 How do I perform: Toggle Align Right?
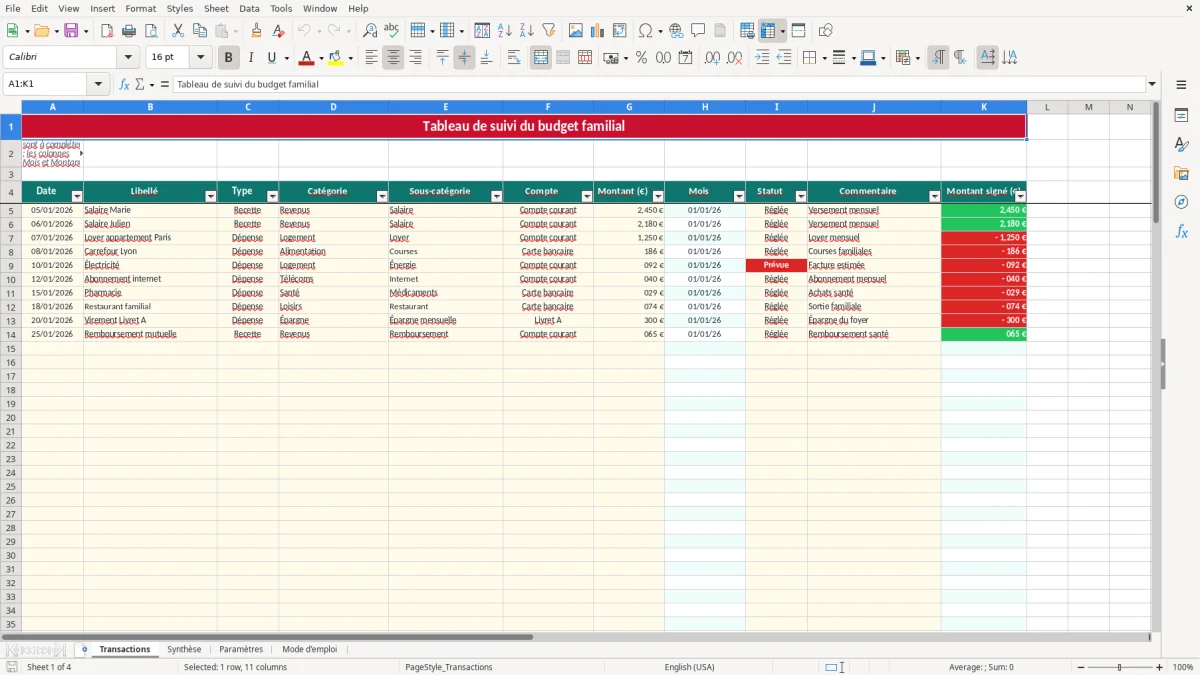point(415,58)
